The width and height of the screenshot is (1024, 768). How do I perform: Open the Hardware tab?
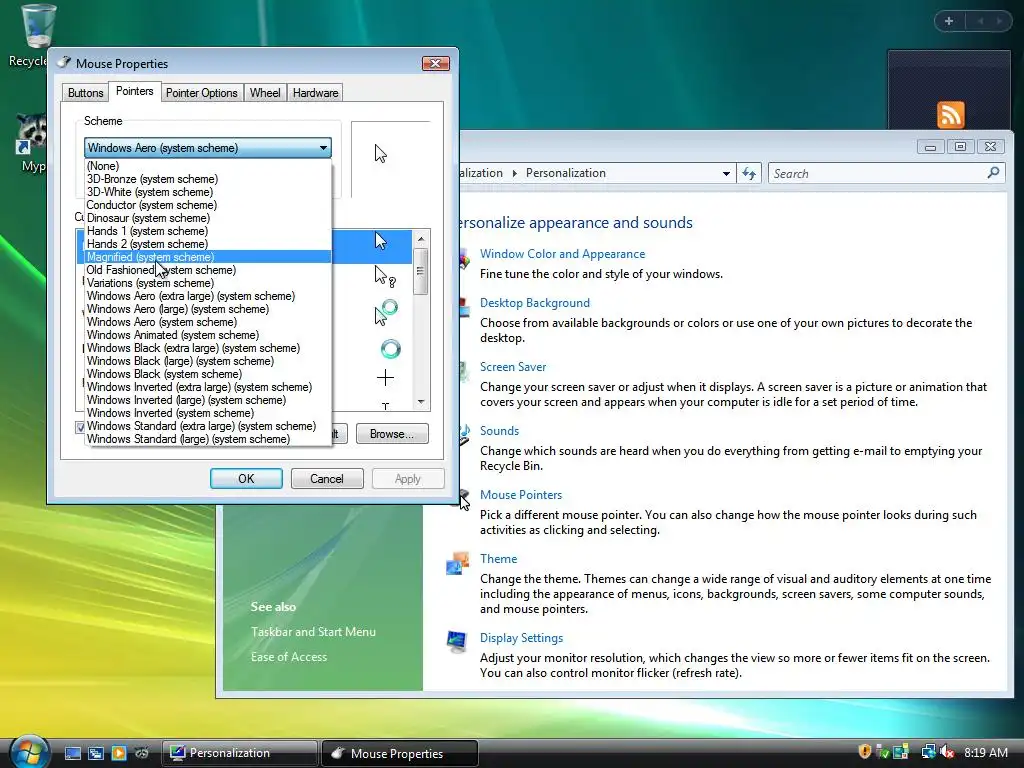coord(315,93)
